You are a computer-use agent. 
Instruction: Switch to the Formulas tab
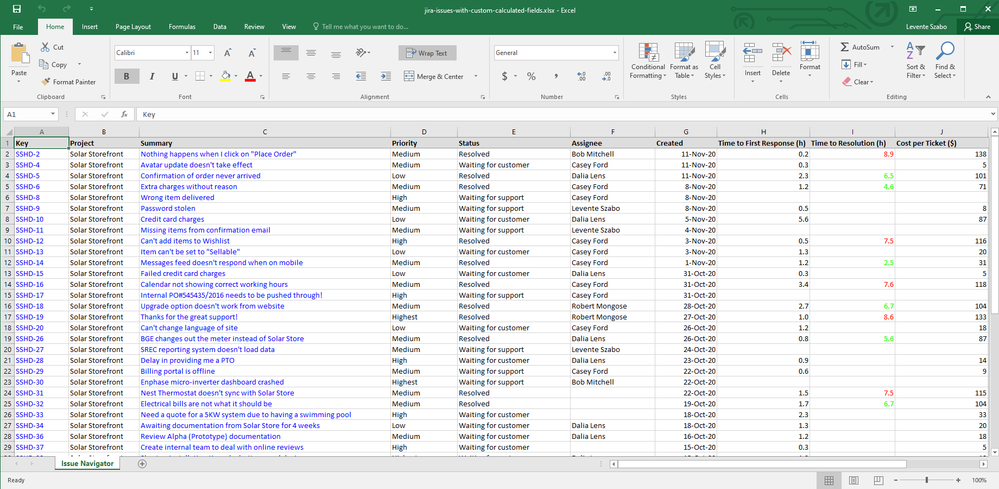pyautogui.click(x=182, y=27)
